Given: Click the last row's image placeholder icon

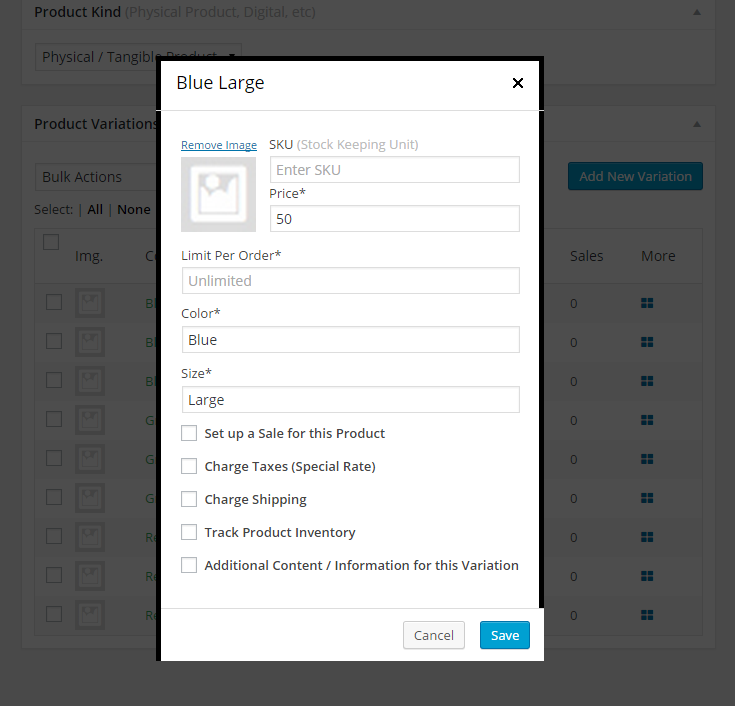Looking at the screenshot, I should pyautogui.click(x=90, y=614).
